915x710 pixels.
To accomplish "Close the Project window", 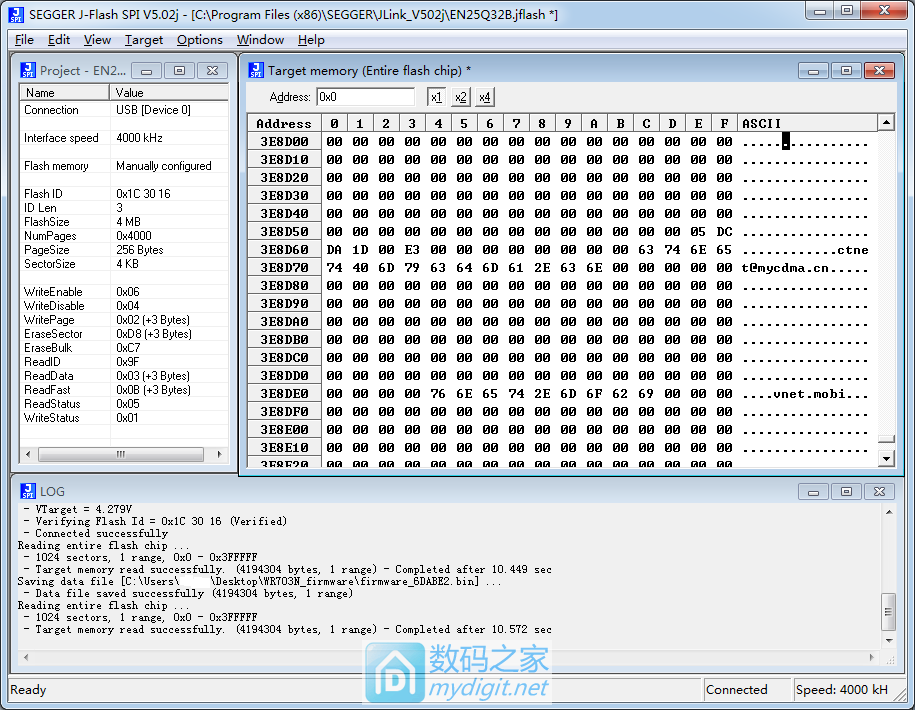I will [x=212, y=71].
